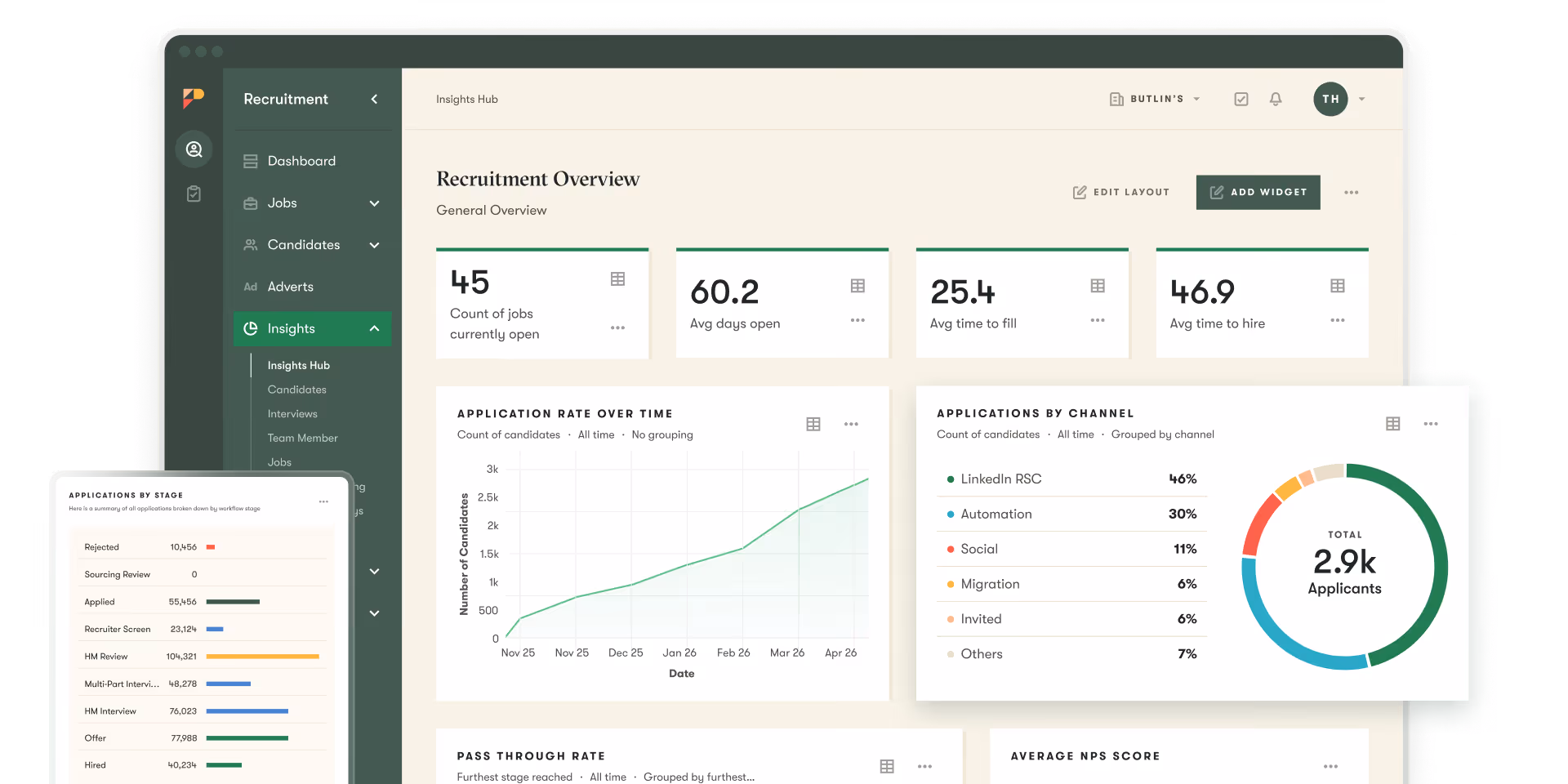Open table view for Count of jobs widget
1568x784 pixels.
(617, 278)
